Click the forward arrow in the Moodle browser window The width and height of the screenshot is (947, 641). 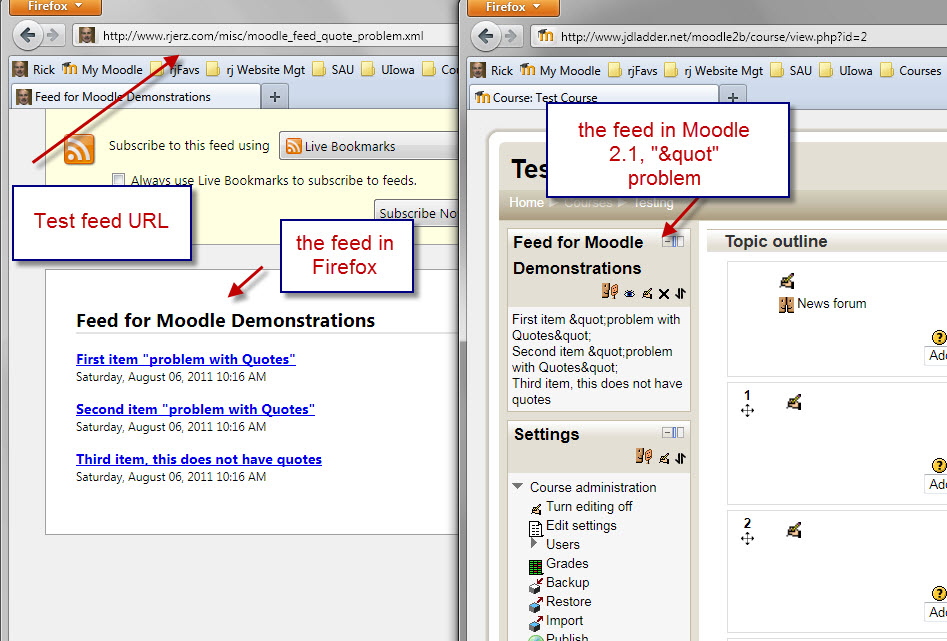point(511,36)
